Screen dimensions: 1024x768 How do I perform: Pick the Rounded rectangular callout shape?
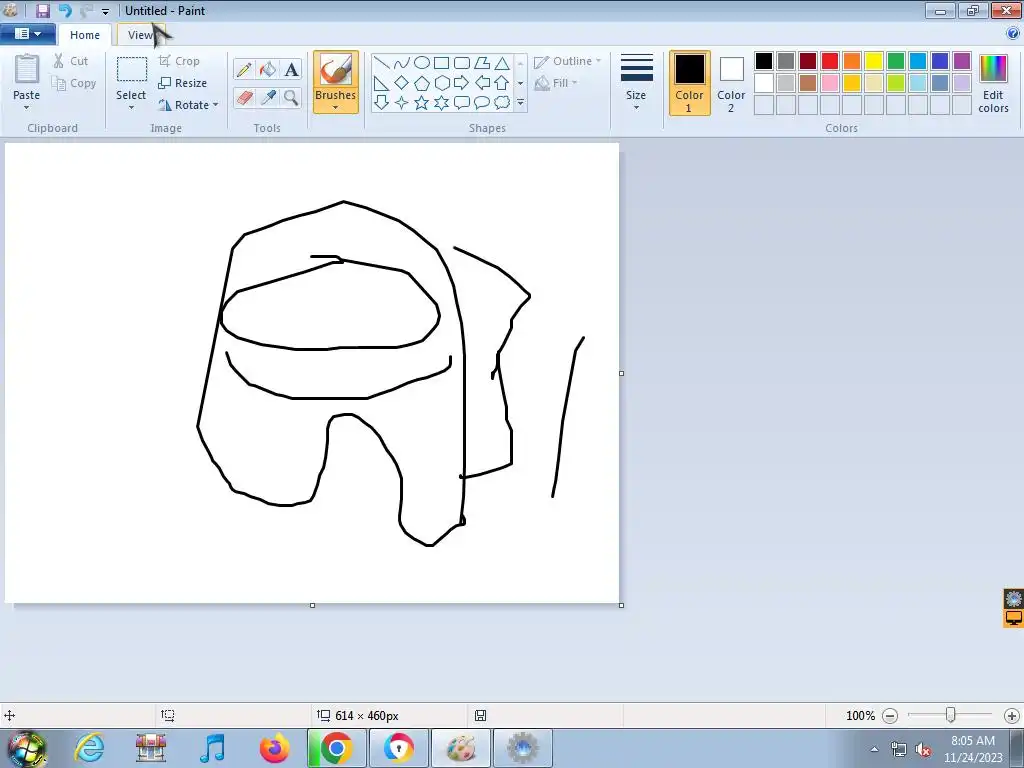[x=462, y=103]
